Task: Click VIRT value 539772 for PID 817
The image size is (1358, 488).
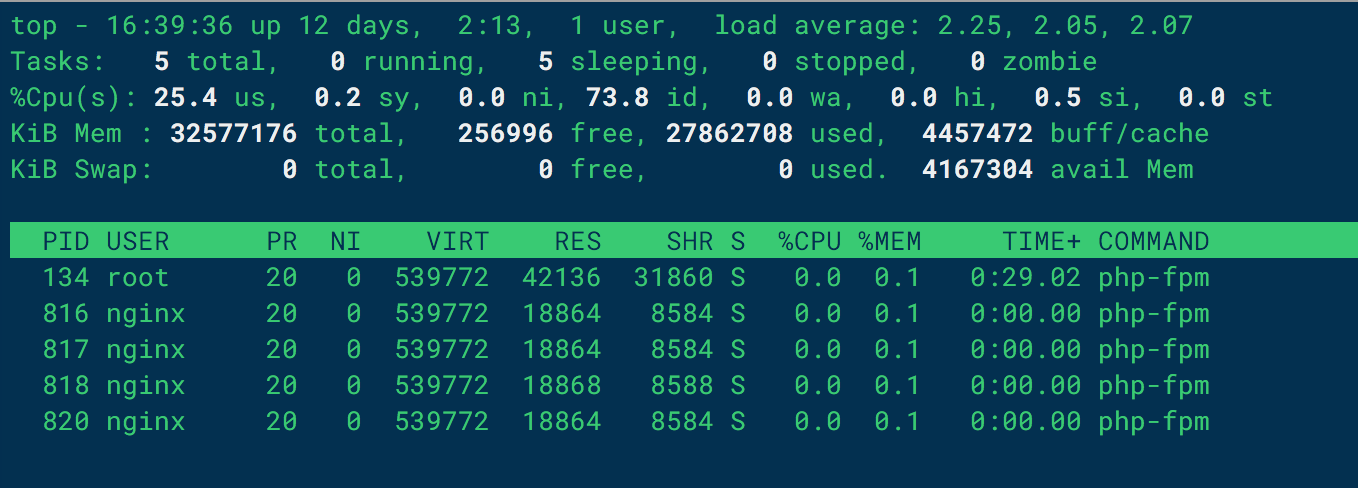Action: 442,349
